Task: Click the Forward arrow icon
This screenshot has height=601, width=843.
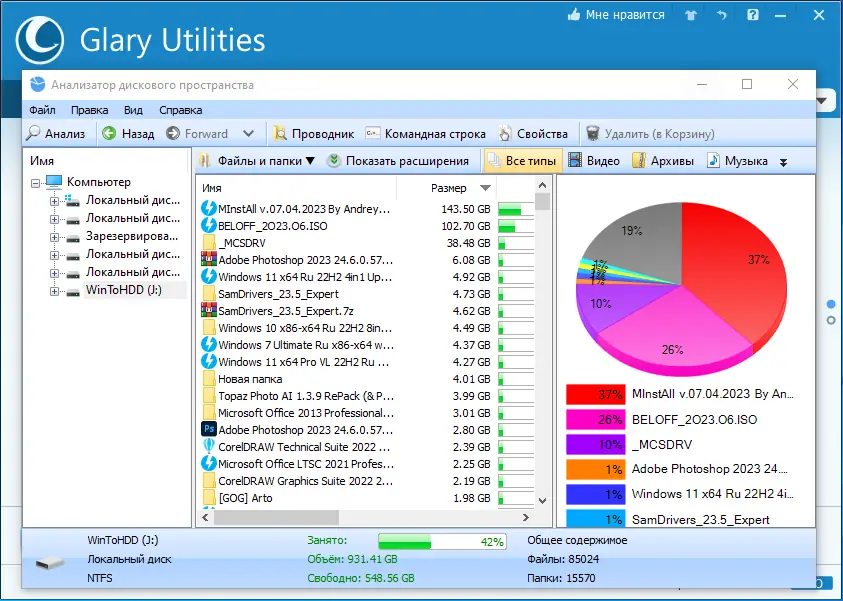Action: (173, 133)
